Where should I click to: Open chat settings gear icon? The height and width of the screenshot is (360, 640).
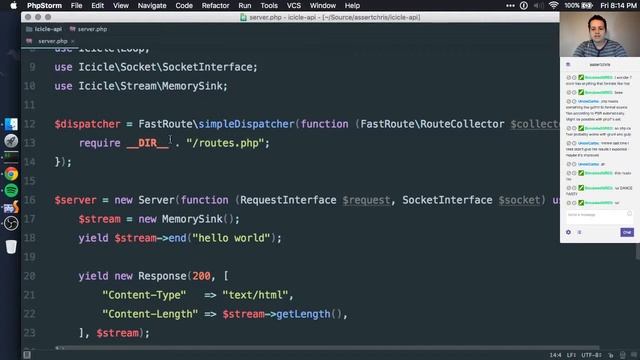point(569,232)
